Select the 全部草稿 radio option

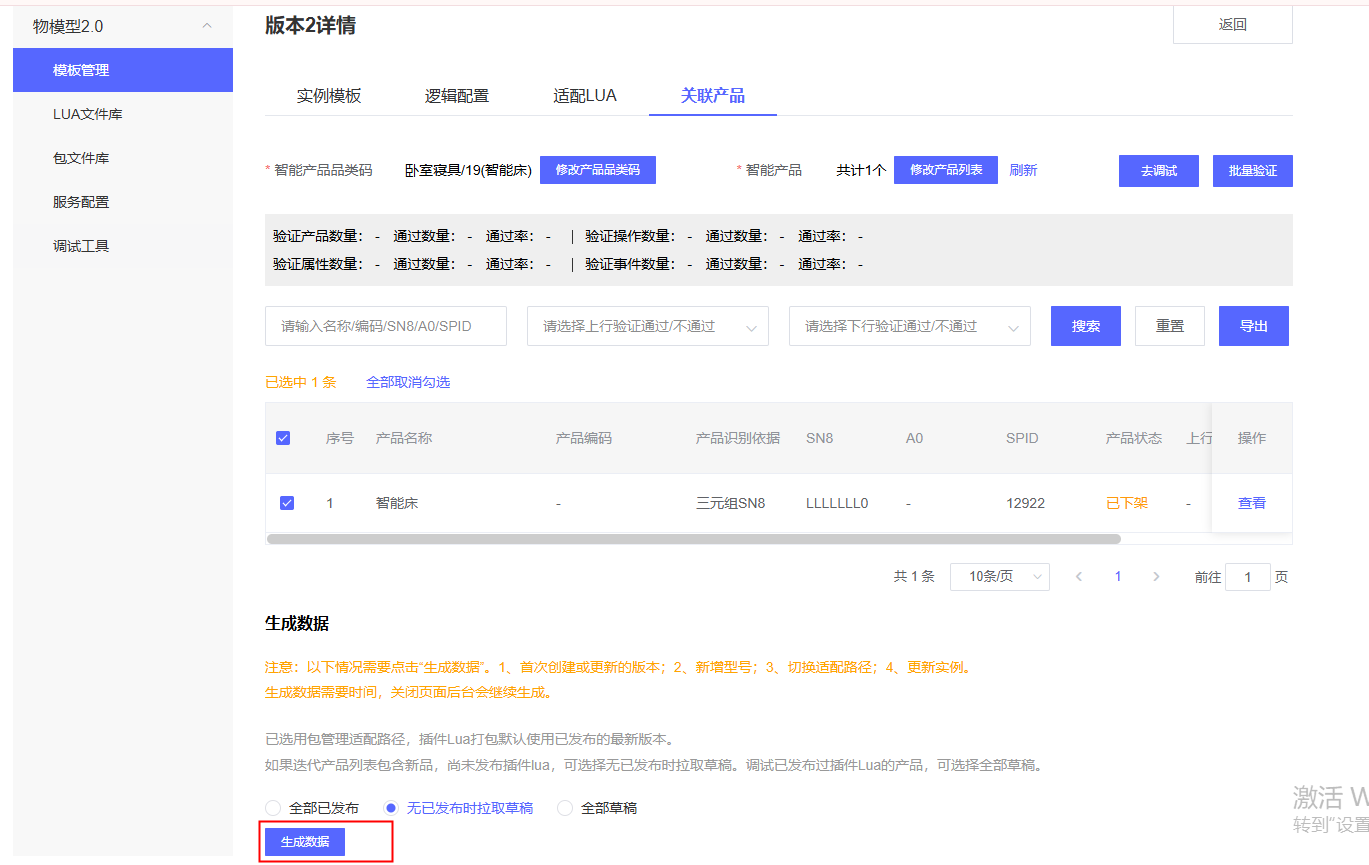(x=598, y=808)
